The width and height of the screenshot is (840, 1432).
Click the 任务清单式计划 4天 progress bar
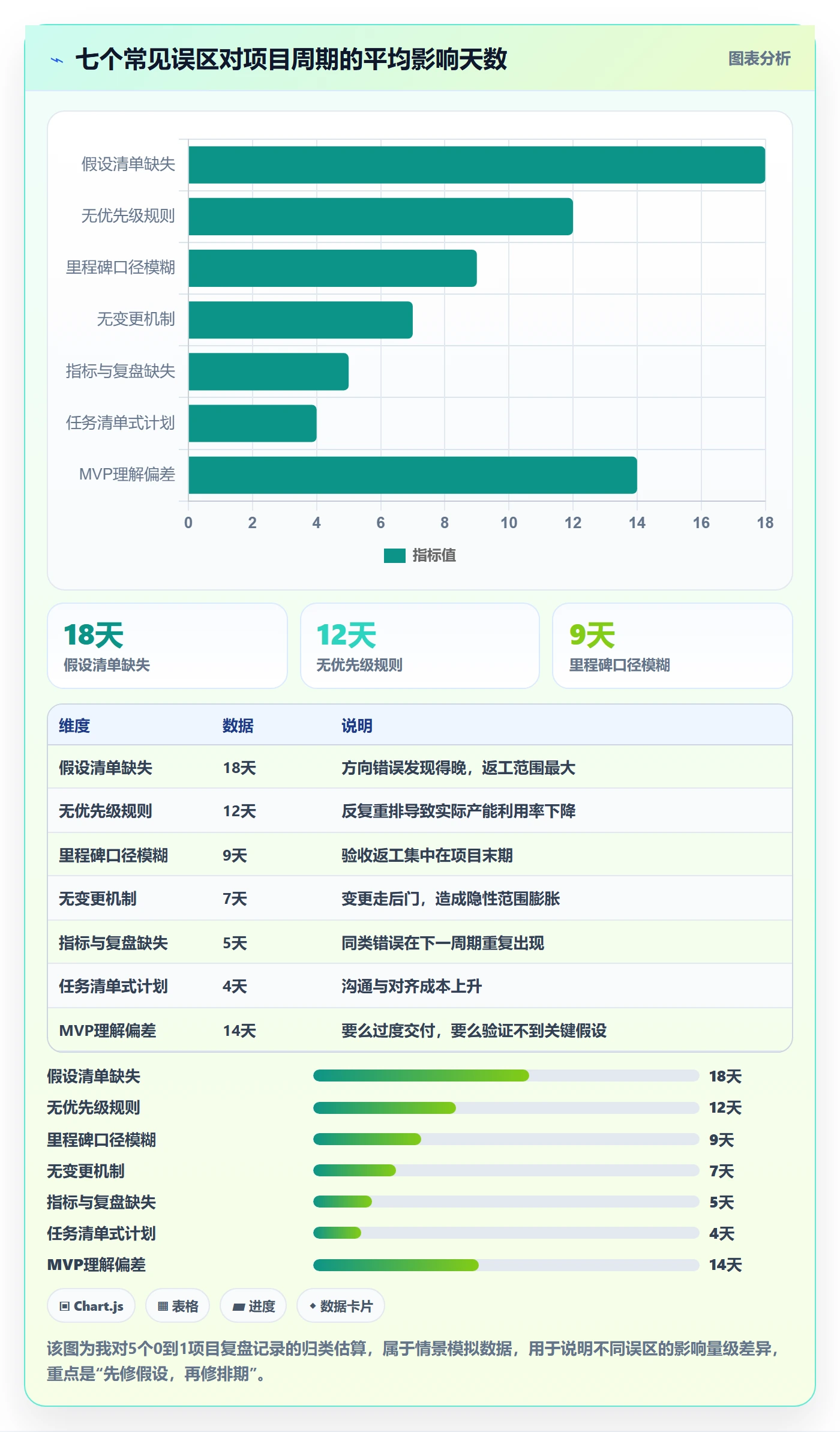tap(506, 1233)
